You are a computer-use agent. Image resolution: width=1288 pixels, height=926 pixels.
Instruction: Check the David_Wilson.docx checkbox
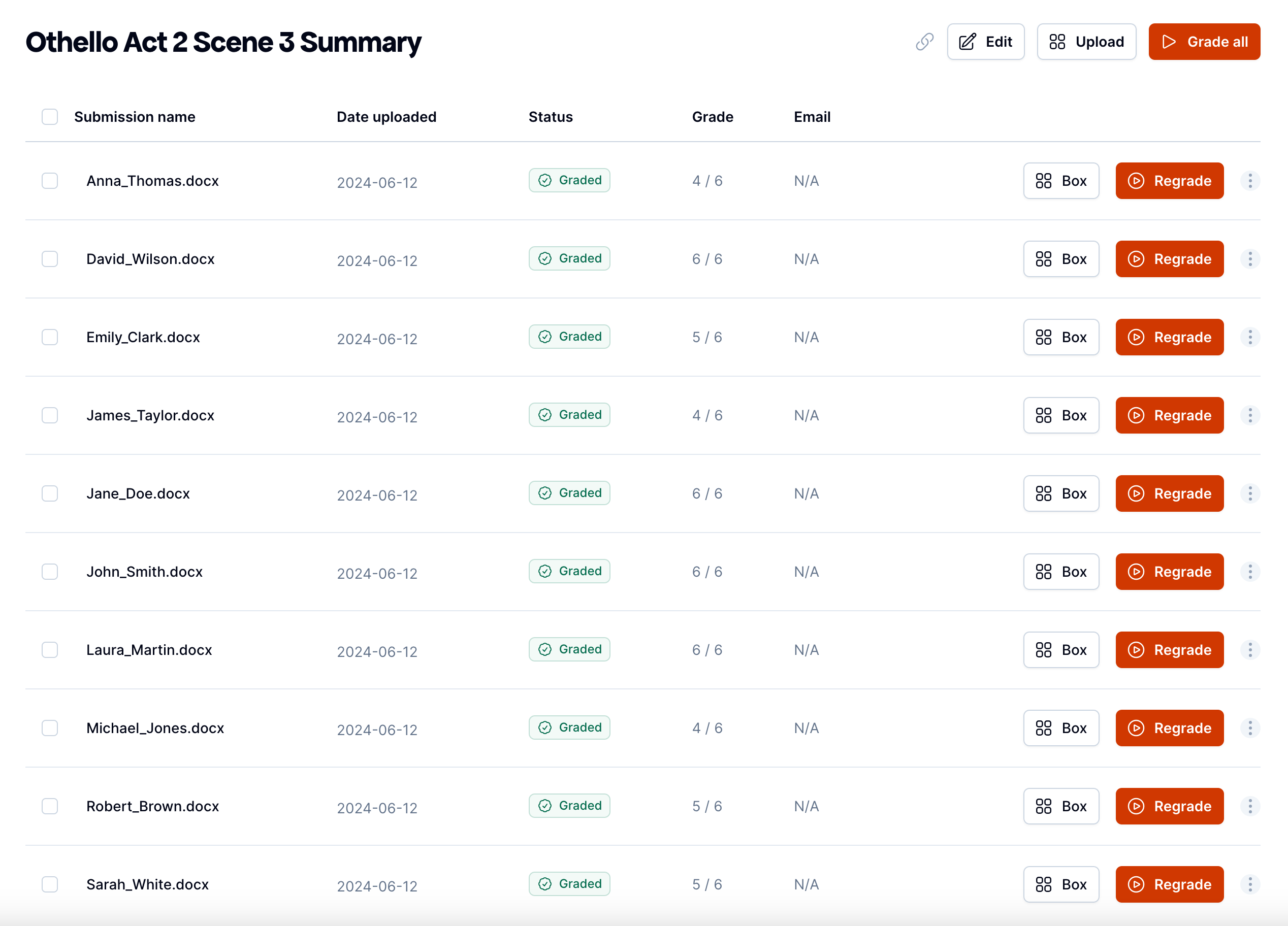pyautogui.click(x=50, y=259)
